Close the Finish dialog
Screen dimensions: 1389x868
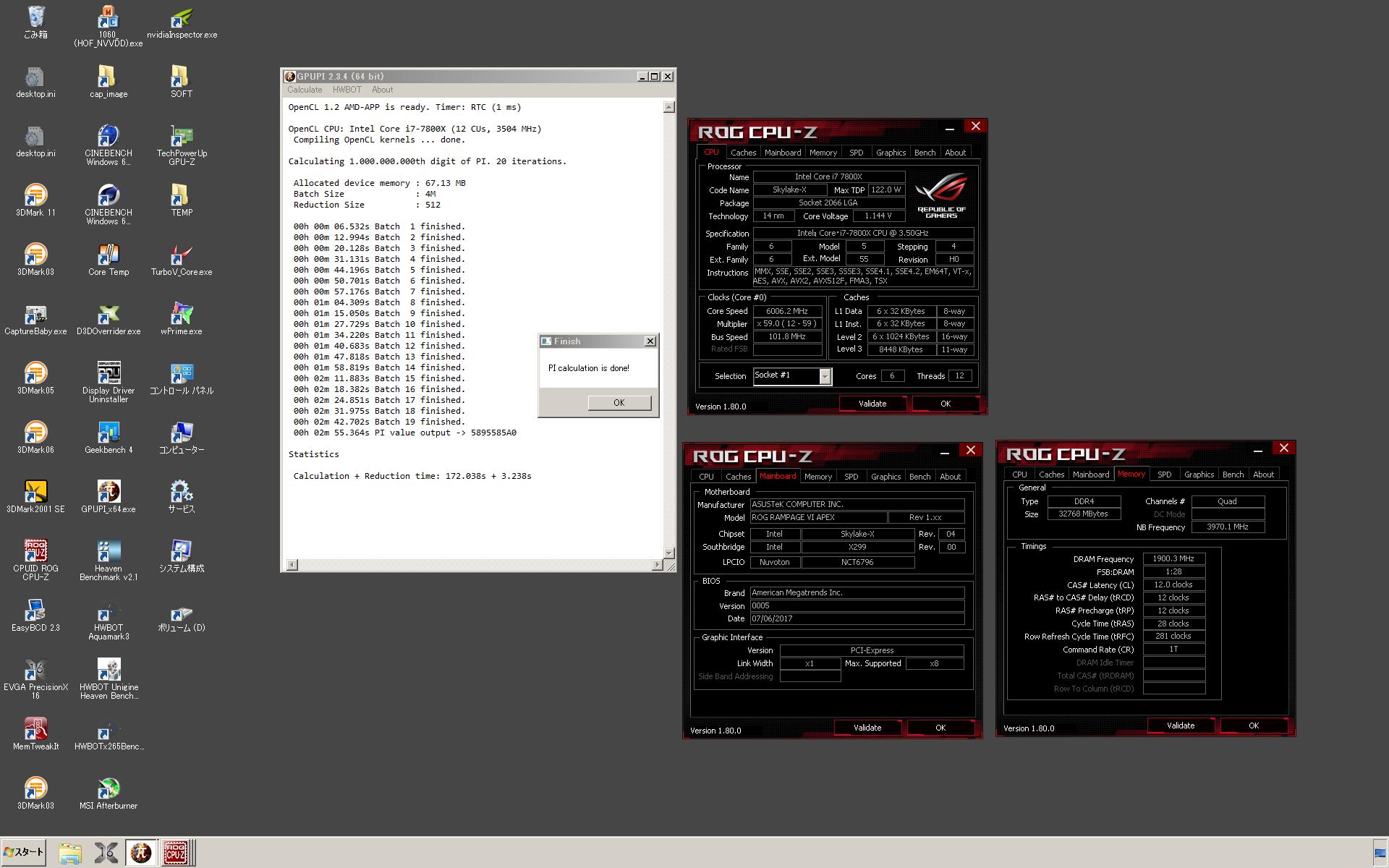pyautogui.click(x=650, y=341)
